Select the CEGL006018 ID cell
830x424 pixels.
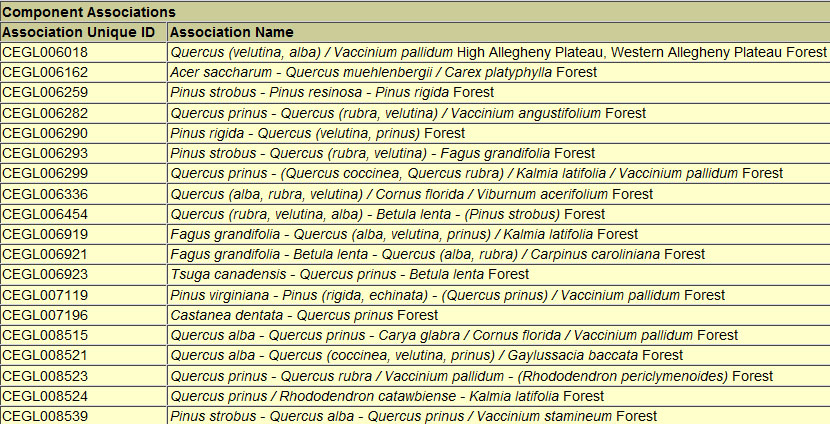pos(45,52)
